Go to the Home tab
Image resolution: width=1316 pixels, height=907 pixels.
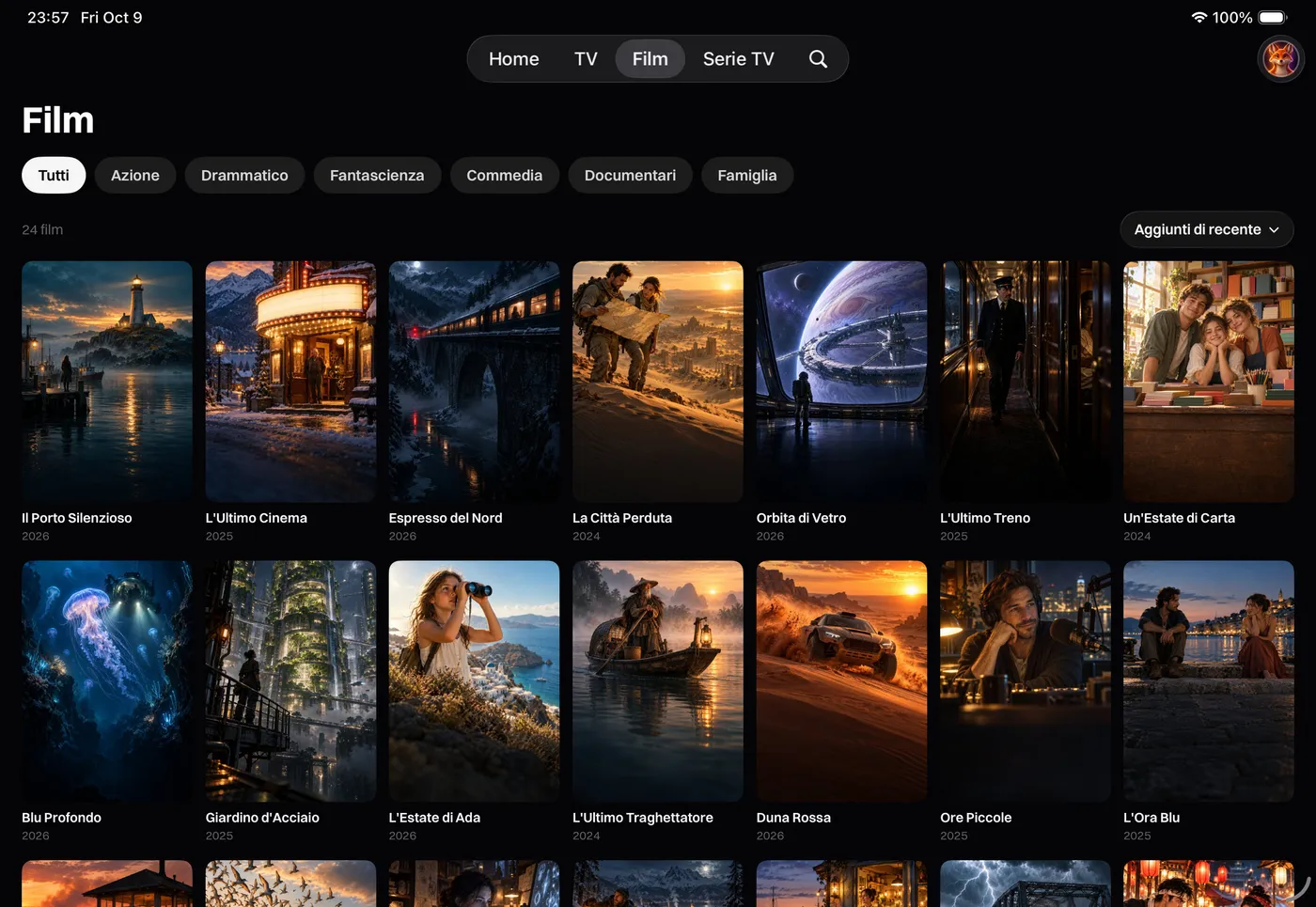(514, 59)
